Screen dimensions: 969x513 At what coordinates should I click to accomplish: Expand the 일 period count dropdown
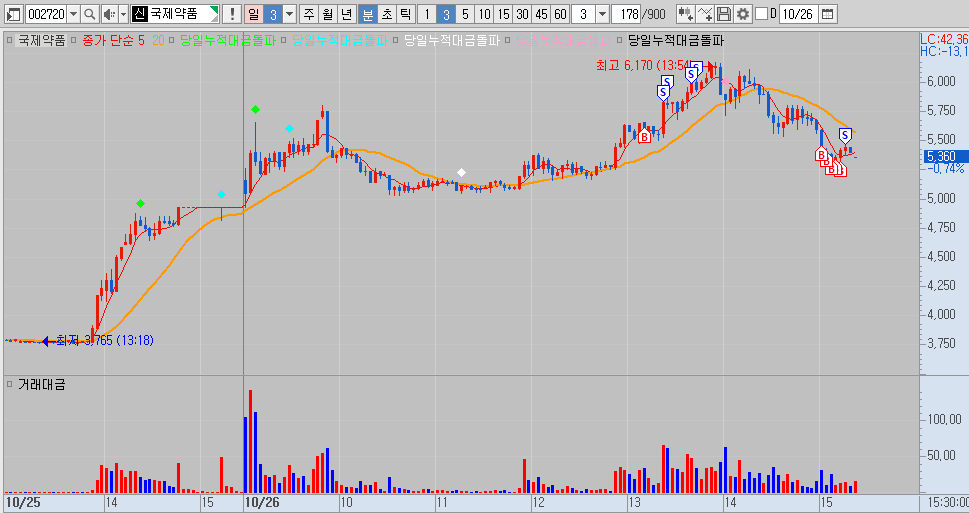[x=289, y=14]
